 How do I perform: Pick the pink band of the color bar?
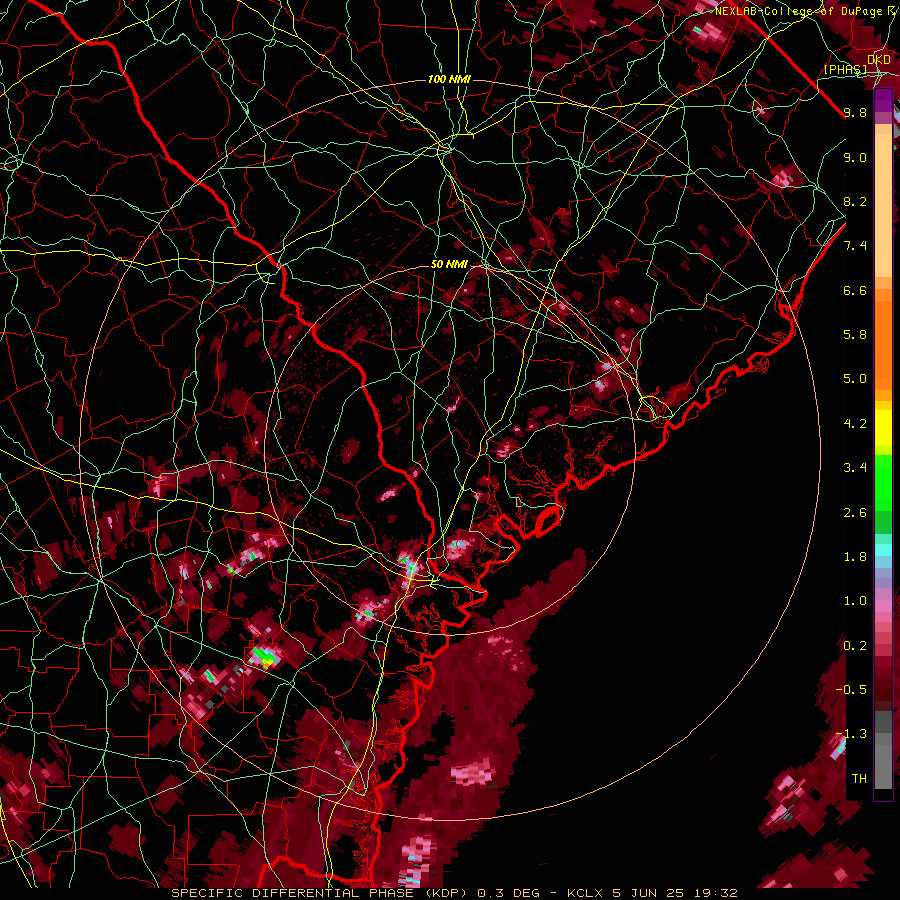883,606
